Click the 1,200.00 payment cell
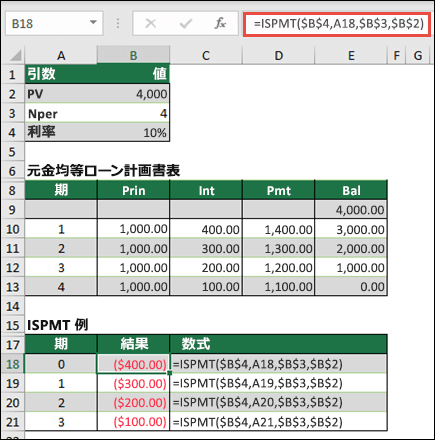 (x=279, y=267)
